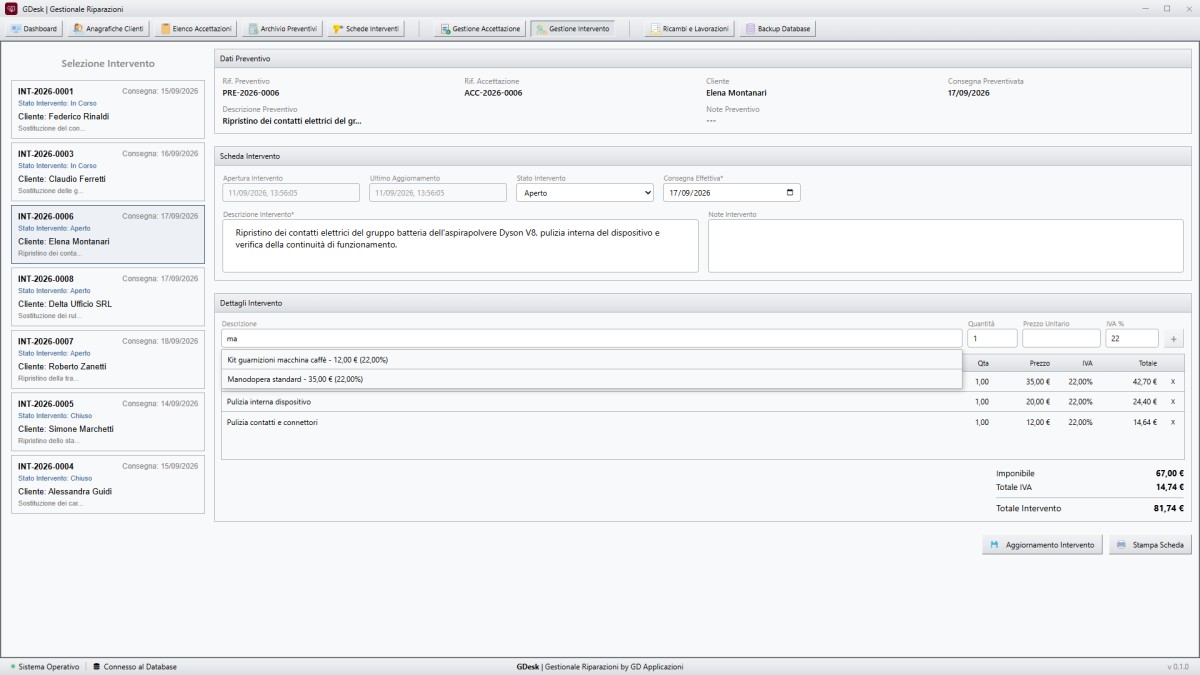Image resolution: width=1200 pixels, height=675 pixels.
Task: Select the Gestione Intervento toolbar button
Action: (x=572, y=29)
